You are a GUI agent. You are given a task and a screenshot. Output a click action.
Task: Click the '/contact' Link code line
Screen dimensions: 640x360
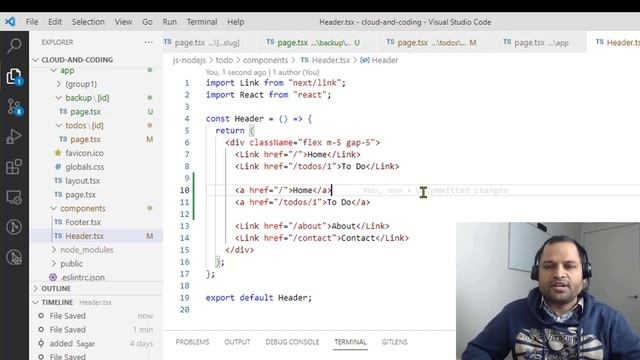pos(322,238)
